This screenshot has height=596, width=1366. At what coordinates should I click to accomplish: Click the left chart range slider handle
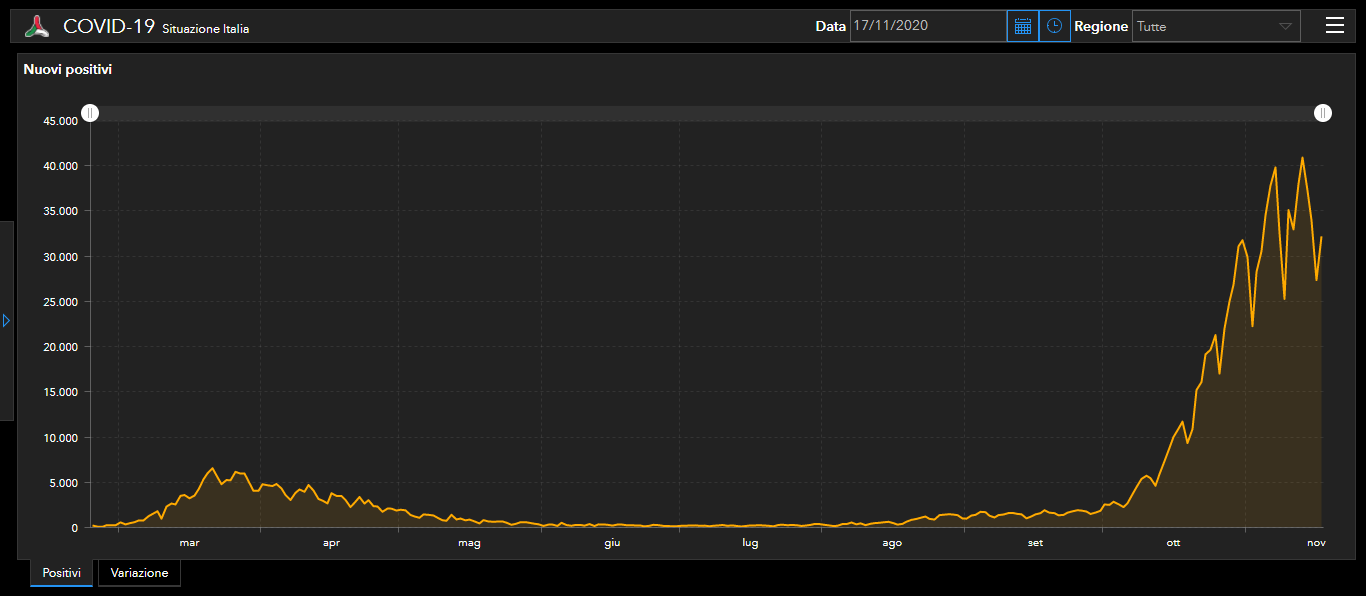pos(90,114)
